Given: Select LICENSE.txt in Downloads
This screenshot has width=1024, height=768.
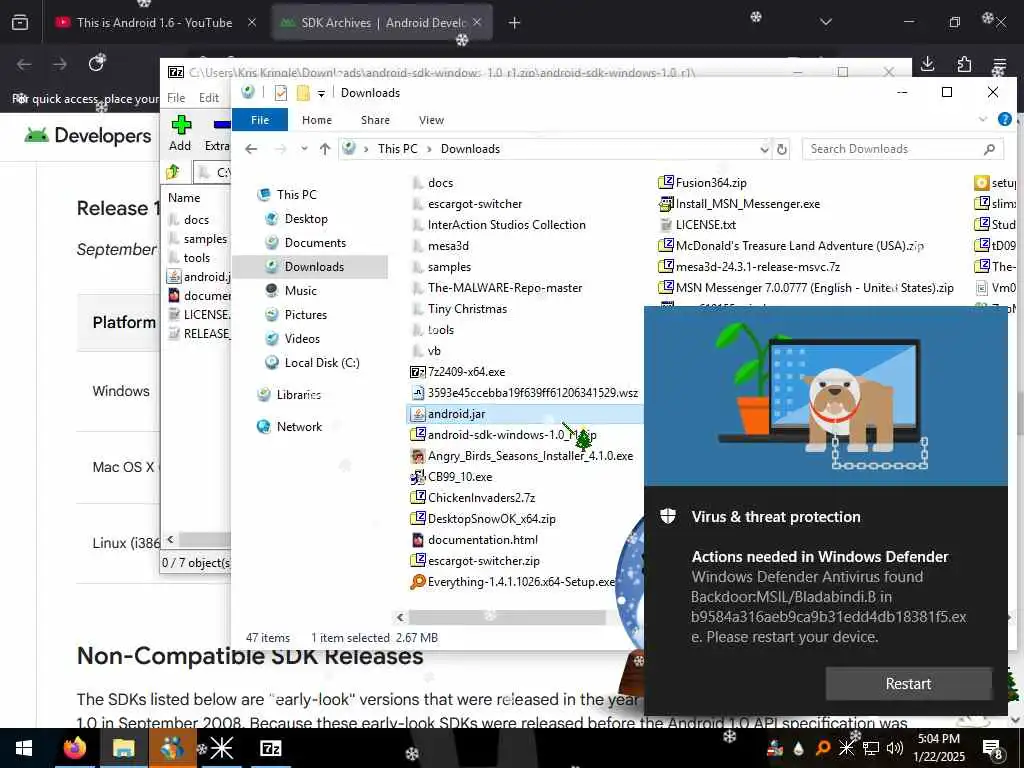Looking at the screenshot, I should (705, 225).
